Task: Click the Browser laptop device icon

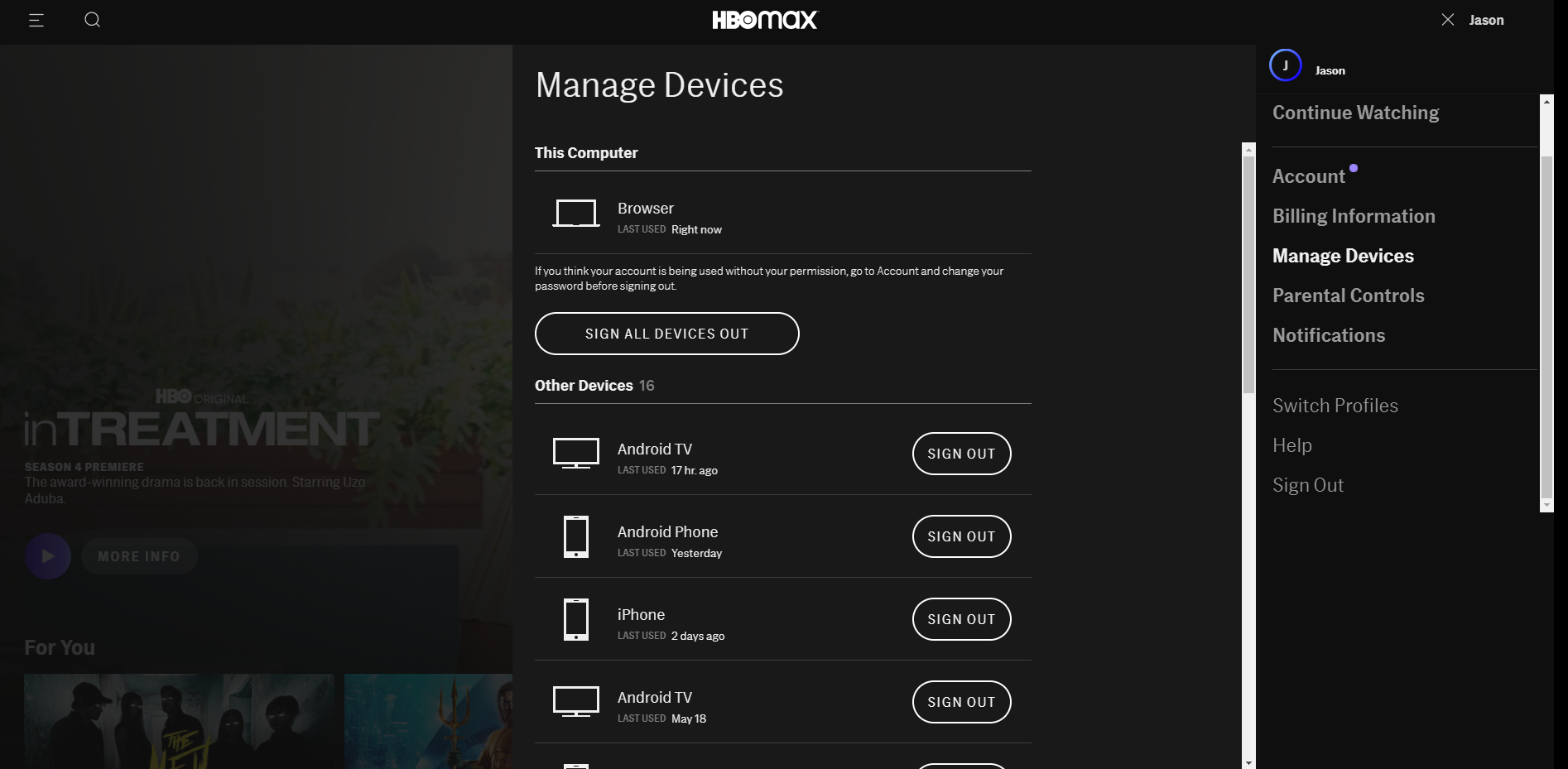Action: (x=576, y=214)
